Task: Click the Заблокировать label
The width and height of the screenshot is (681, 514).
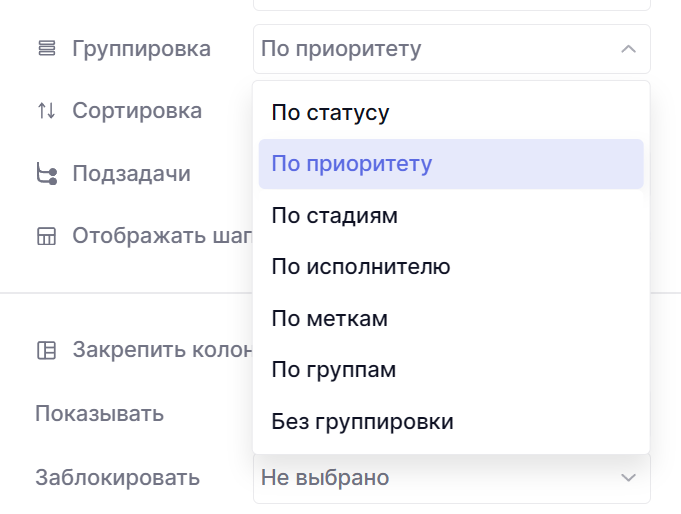Action: (x=117, y=478)
